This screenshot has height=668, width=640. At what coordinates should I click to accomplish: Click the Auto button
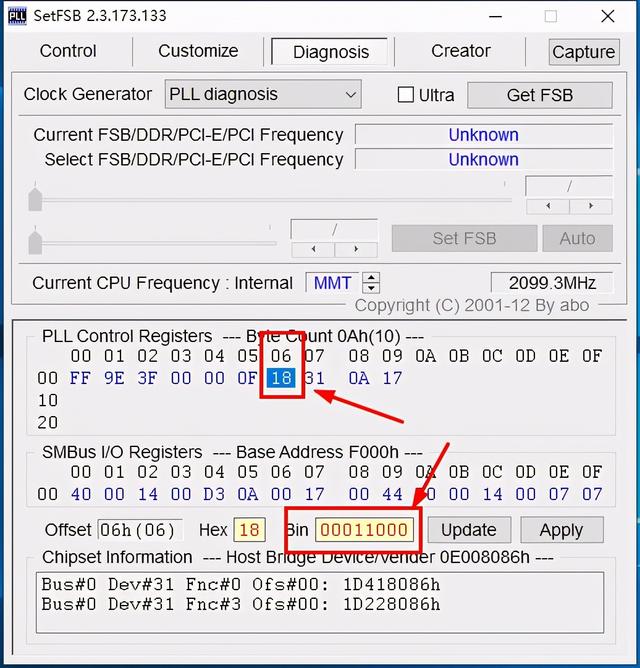577,238
